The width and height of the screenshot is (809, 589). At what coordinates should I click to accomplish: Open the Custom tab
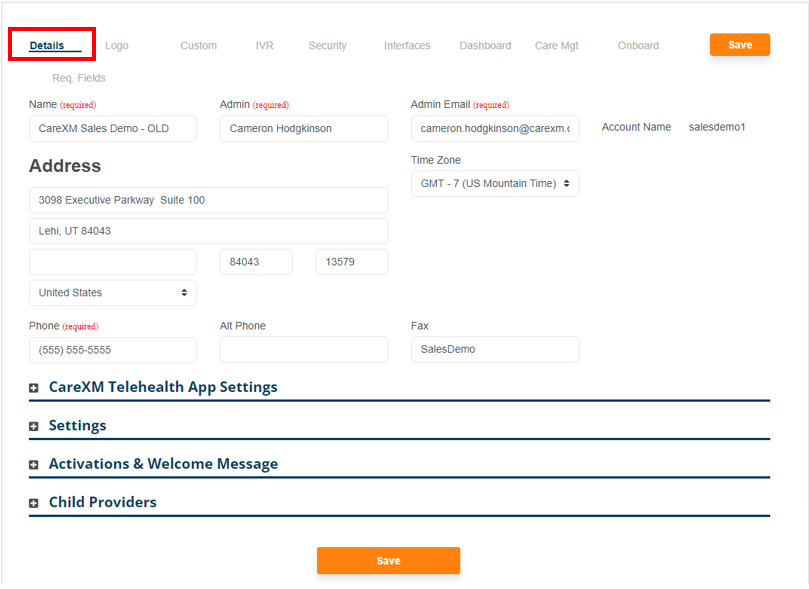point(198,46)
